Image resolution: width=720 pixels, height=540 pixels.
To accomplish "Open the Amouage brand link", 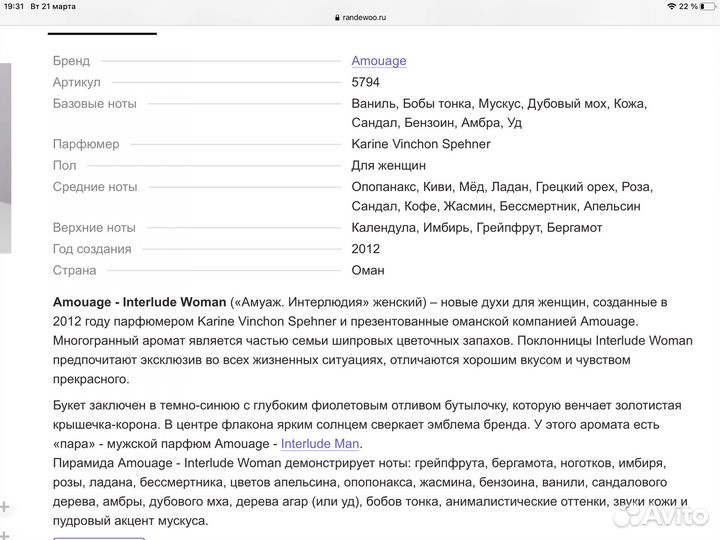I will coord(379,61).
